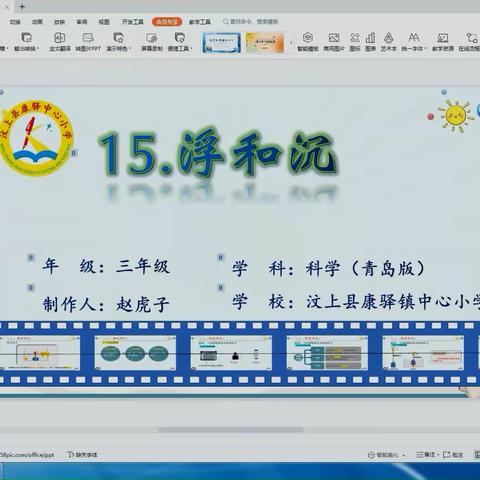Click animation marker next to the logo
The width and height of the screenshot is (480, 480).
coord(74,153)
